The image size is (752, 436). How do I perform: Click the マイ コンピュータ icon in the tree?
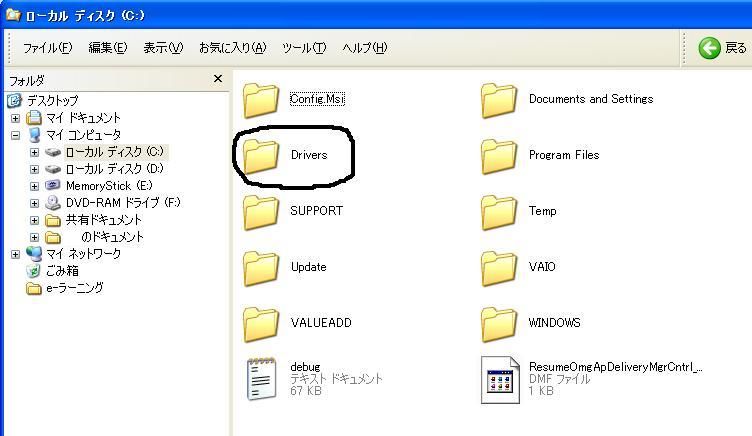34,135
